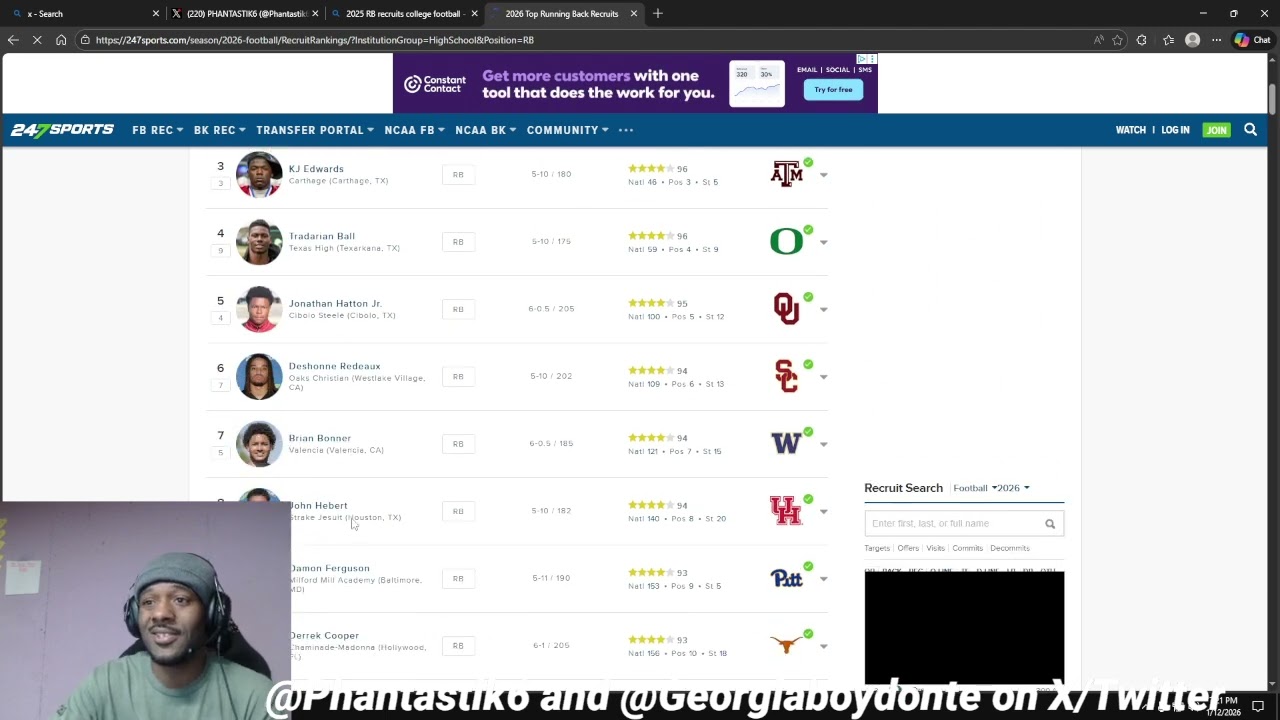Click the Oregon logo for Tradarian Ball
Screen dimensions: 1280x720
787,242
